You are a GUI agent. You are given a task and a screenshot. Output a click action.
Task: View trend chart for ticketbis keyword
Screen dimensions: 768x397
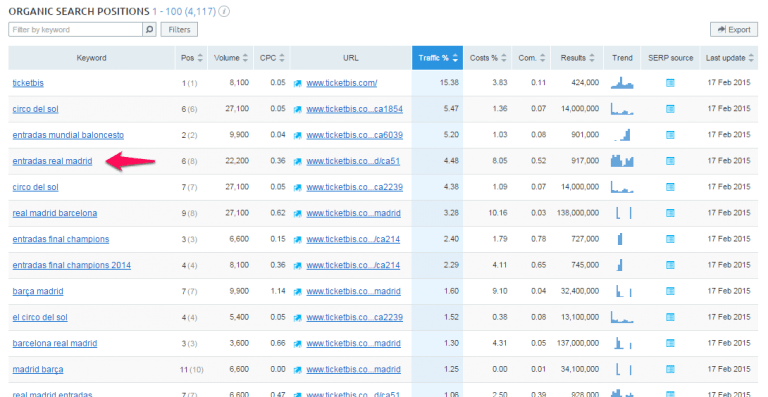[x=622, y=83]
